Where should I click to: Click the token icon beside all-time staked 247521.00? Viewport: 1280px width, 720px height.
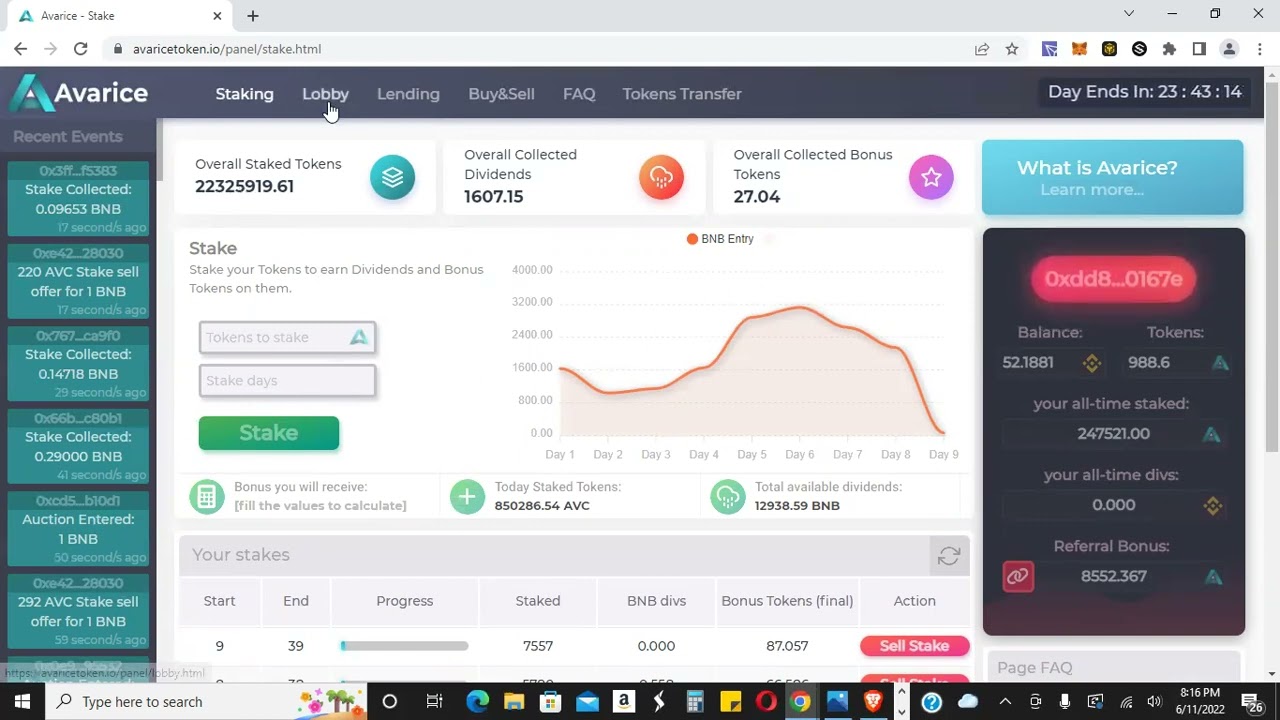point(1211,434)
